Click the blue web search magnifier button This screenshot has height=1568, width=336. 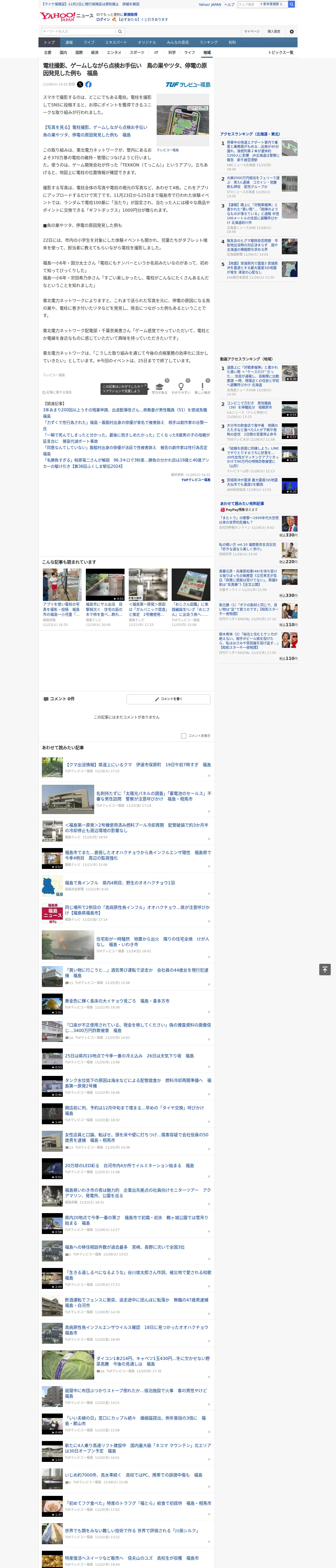pos(292,4)
